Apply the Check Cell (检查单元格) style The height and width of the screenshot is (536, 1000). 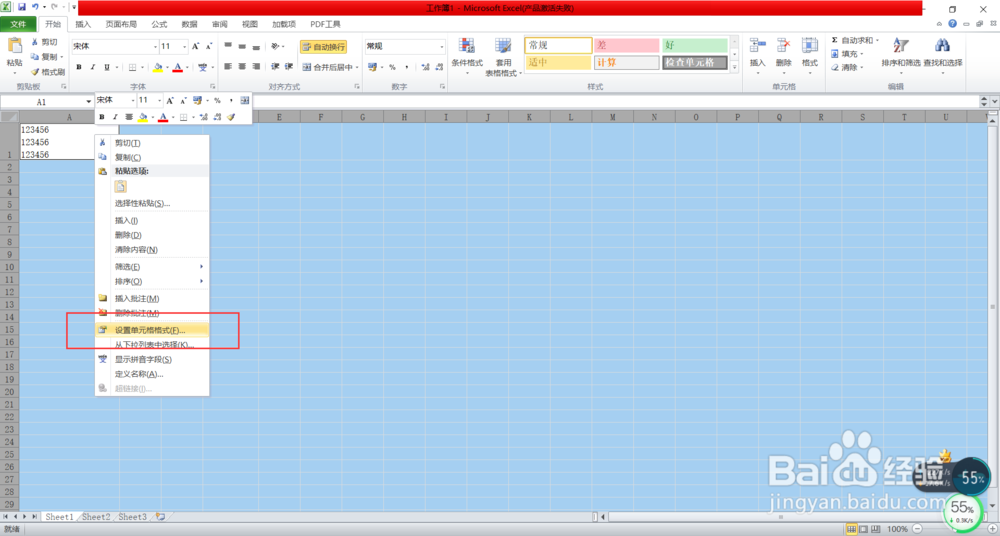coord(695,63)
